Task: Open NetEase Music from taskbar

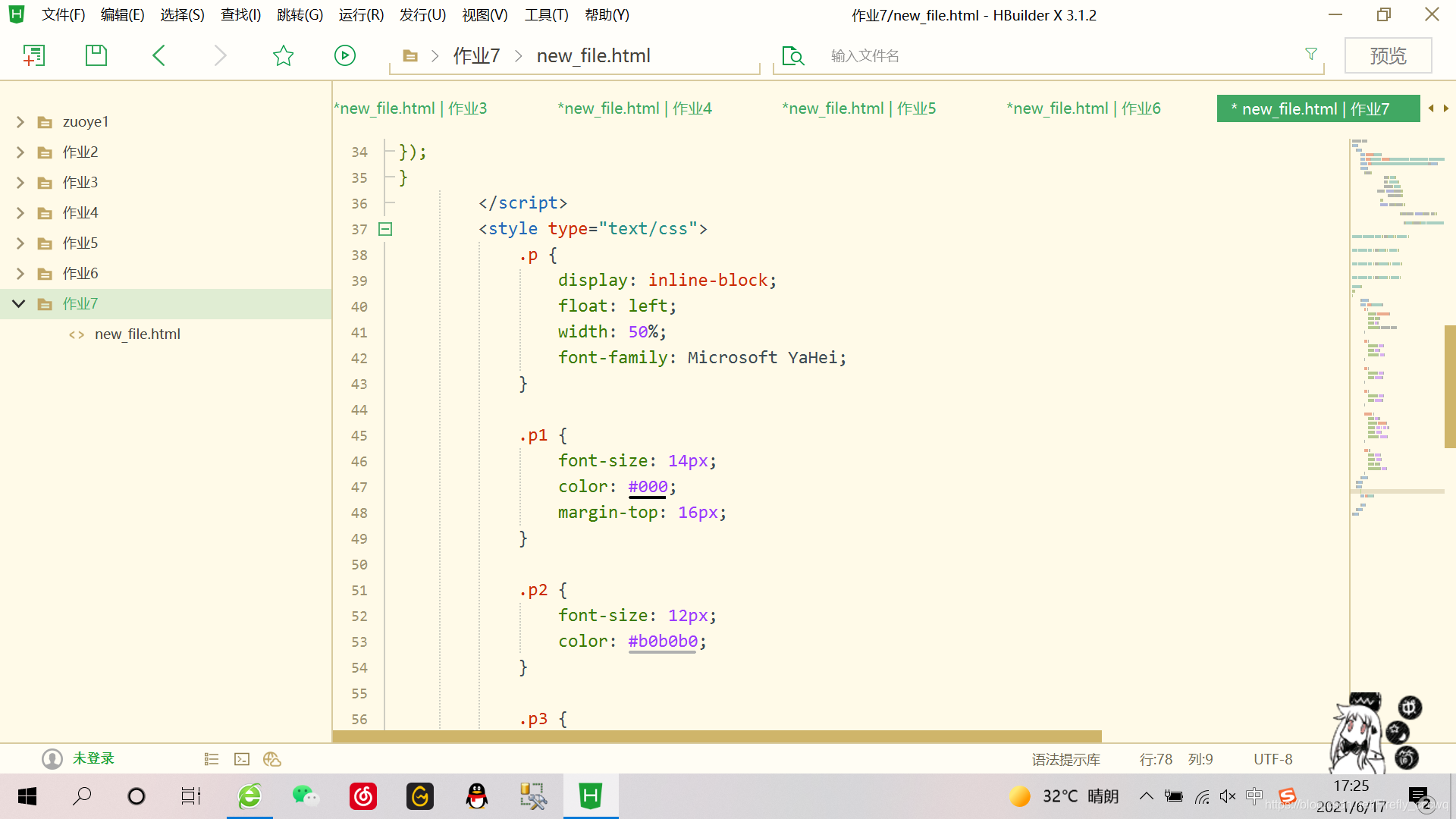Action: coord(363,796)
